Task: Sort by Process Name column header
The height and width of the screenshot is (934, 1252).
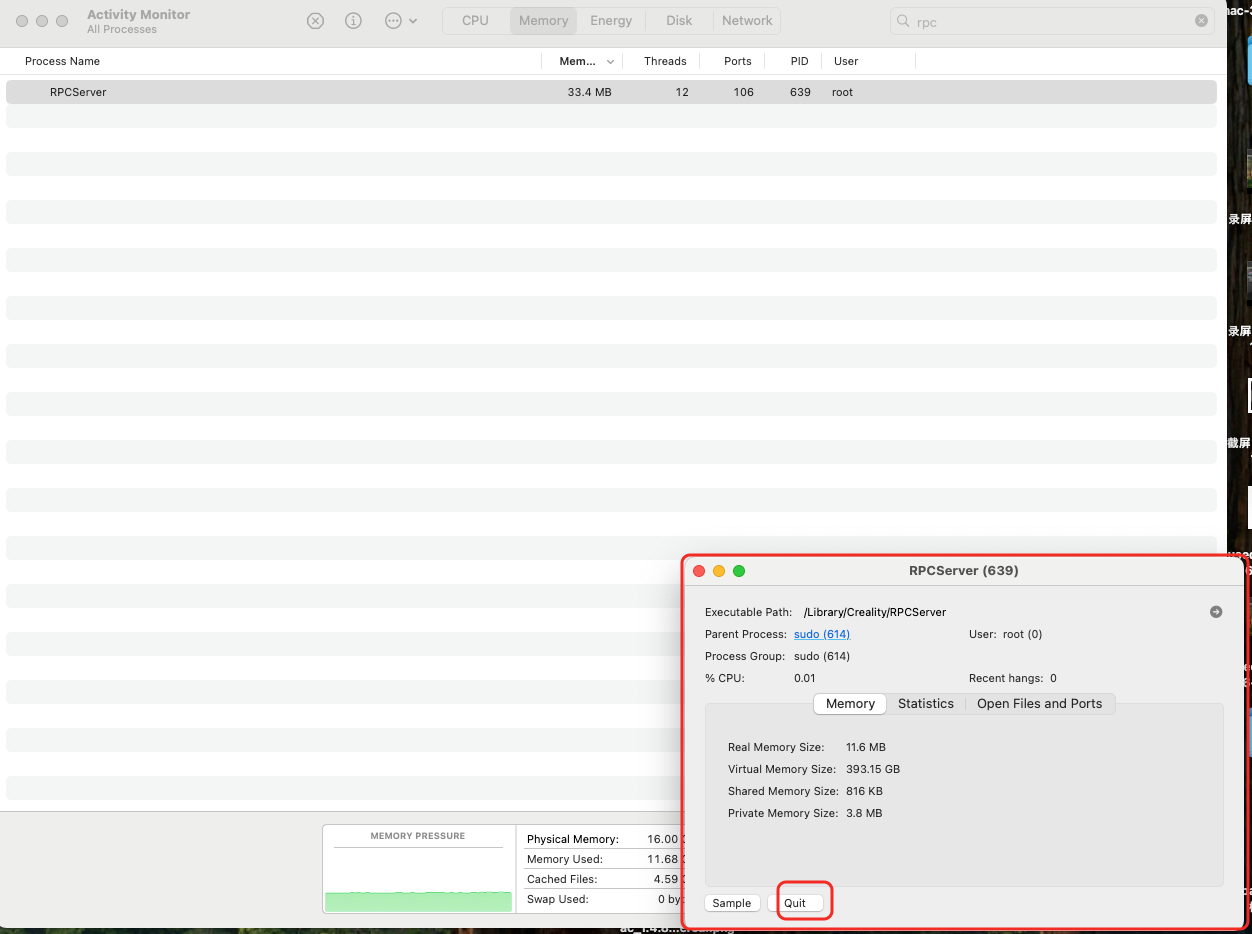Action: [x=62, y=61]
